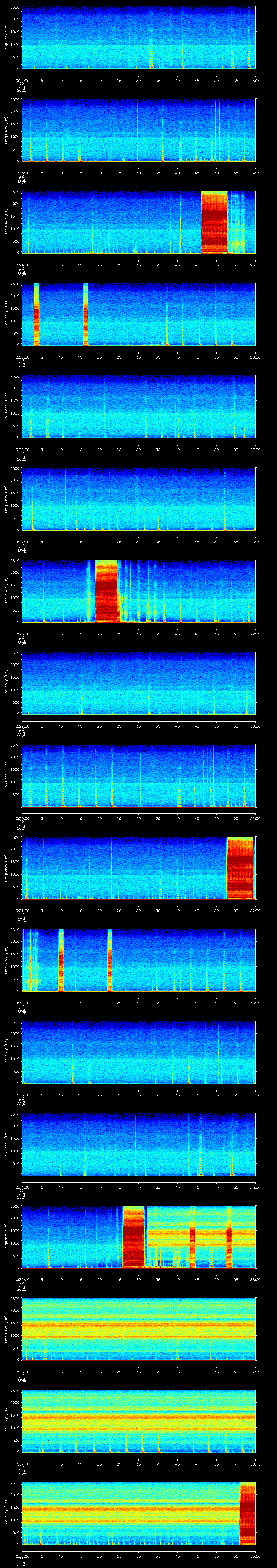Select the spectrogram panel starting at 0:23:00
This screenshot has height=1568, width=277.
pos(138,130)
